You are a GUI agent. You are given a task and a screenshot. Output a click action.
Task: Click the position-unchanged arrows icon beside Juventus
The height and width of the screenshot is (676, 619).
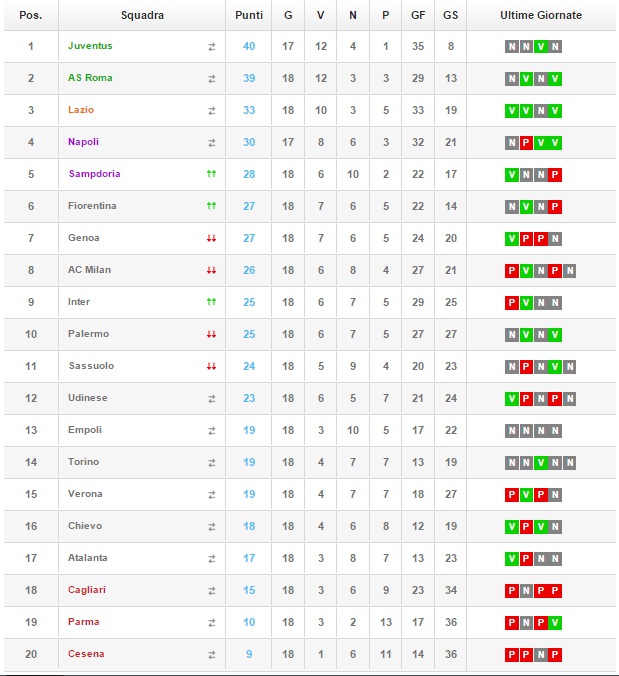pos(212,47)
